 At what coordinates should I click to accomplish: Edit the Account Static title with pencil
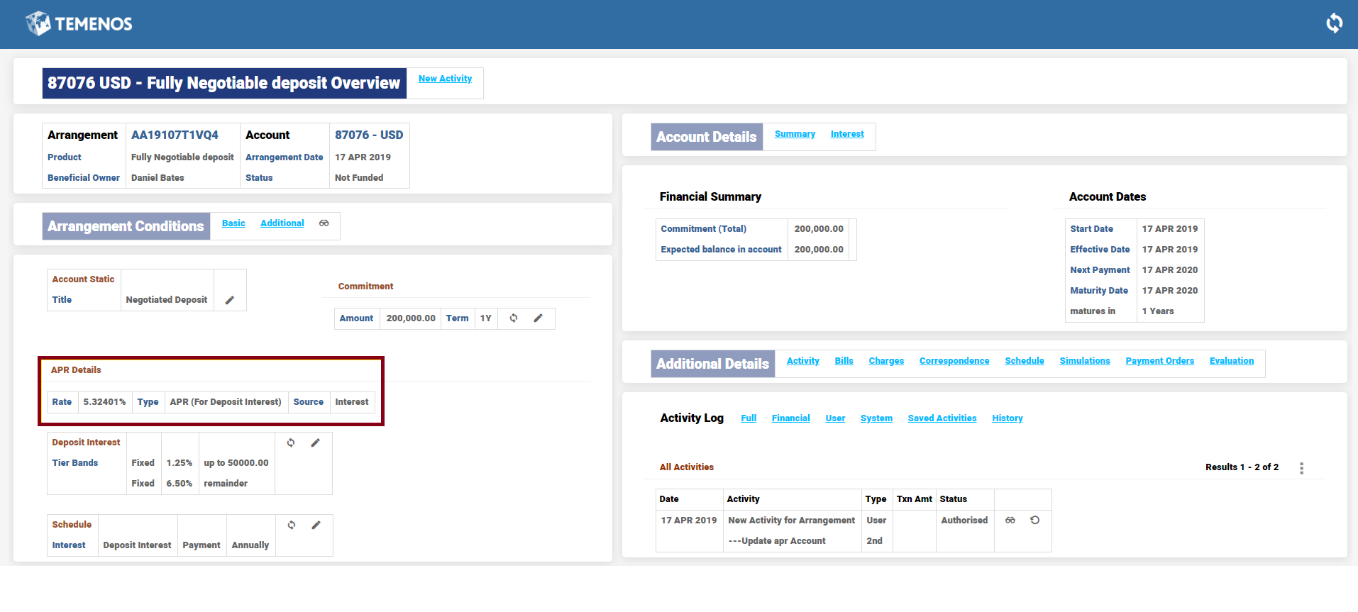229,300
